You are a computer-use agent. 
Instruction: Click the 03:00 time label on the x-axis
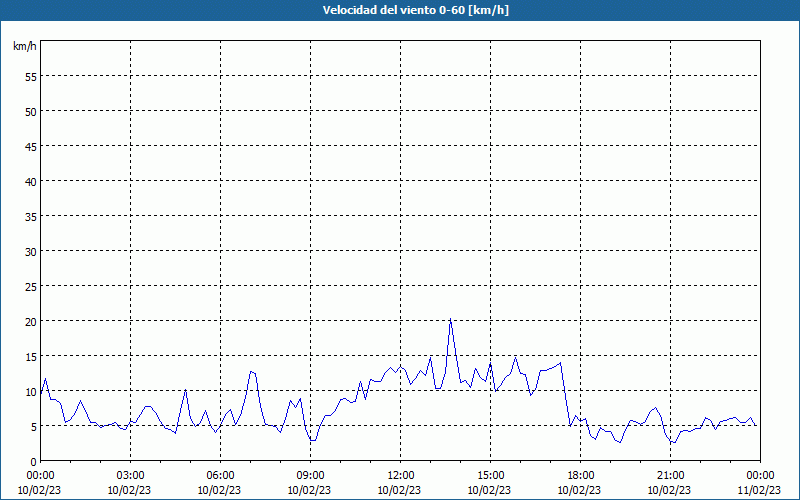click(130, 476)
